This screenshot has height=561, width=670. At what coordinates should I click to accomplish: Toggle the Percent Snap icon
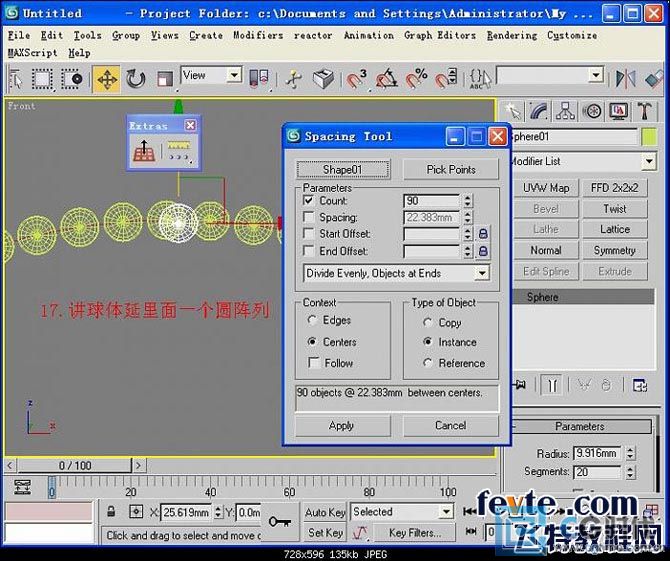click(x=416, y=79)
